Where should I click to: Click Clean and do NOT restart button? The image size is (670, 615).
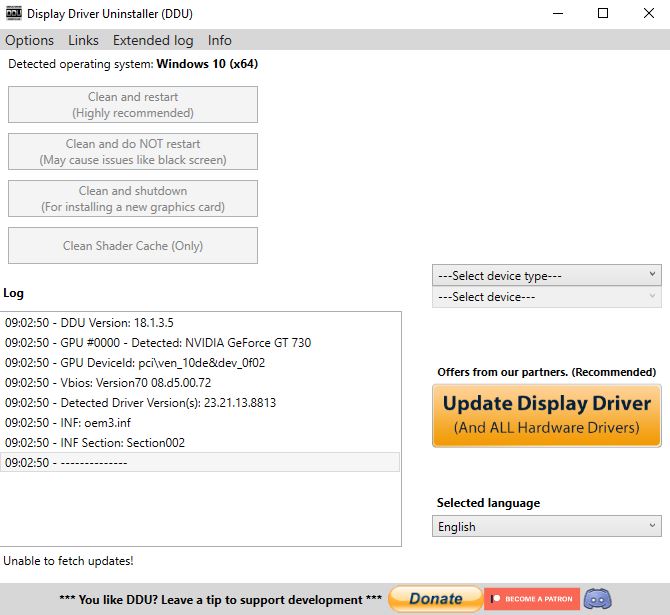coord(133,152)
